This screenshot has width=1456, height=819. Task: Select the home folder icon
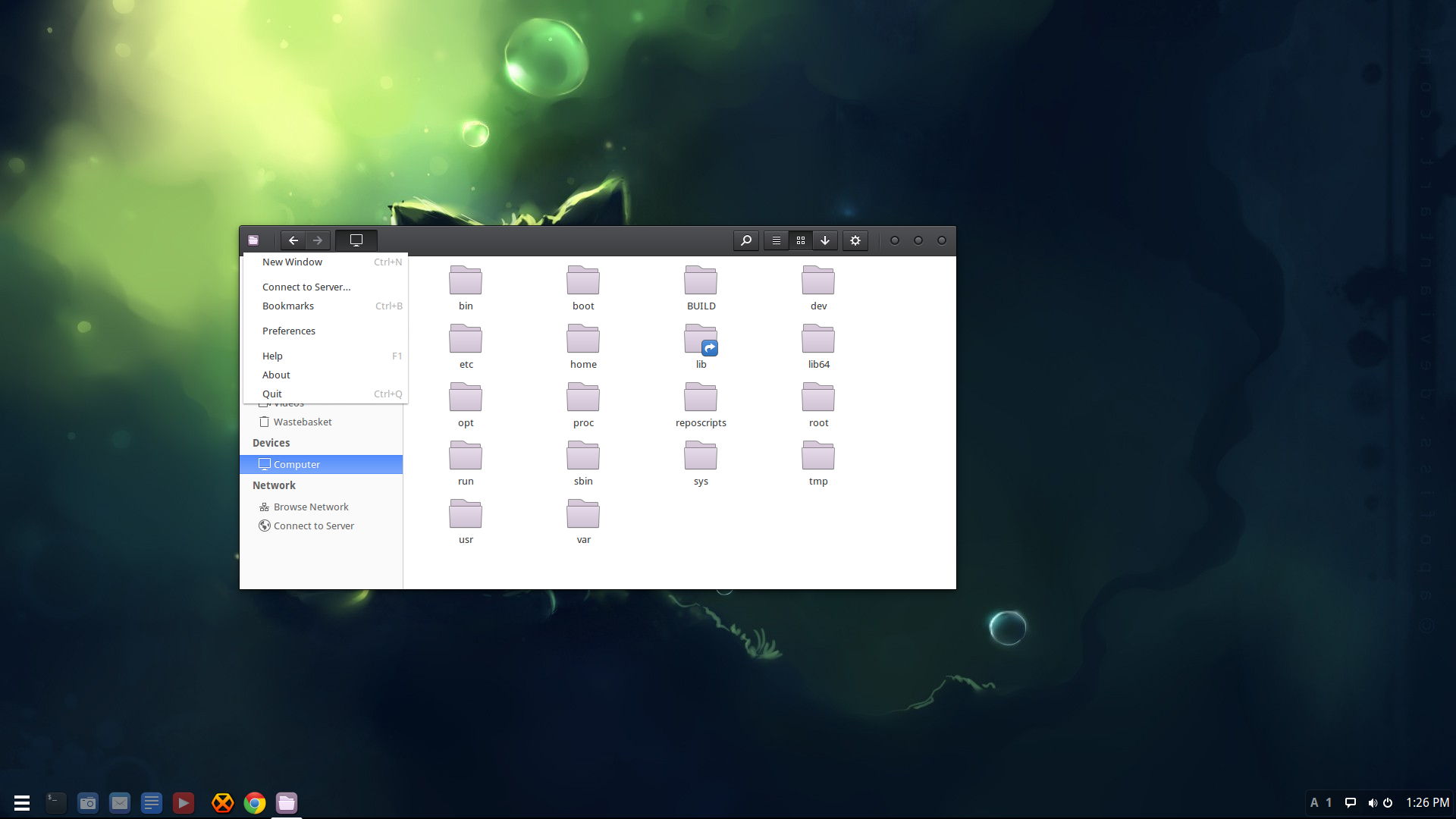coord(583,338)
